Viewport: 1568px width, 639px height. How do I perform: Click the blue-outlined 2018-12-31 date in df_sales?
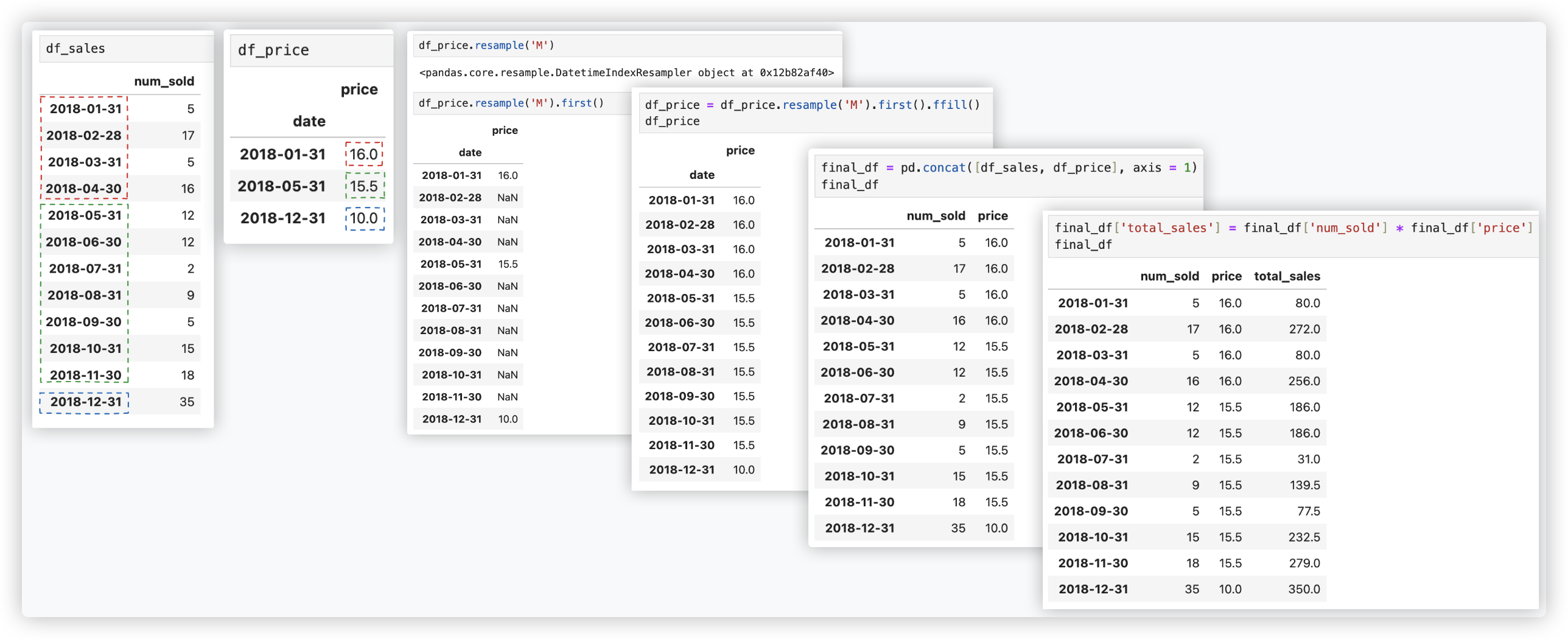85,402
